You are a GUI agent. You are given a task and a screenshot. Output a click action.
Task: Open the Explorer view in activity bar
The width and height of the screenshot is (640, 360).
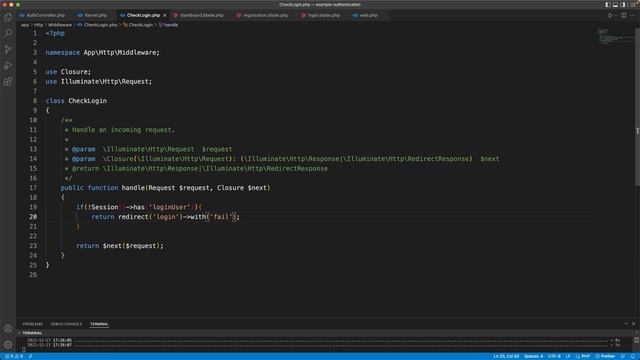8,17
